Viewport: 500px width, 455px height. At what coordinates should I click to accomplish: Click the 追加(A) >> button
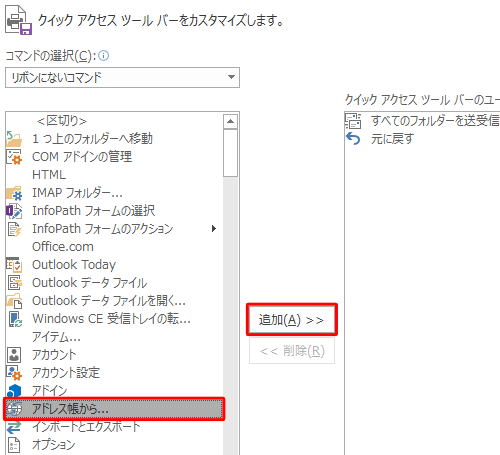pyautogui.click(x=292, y=320)
